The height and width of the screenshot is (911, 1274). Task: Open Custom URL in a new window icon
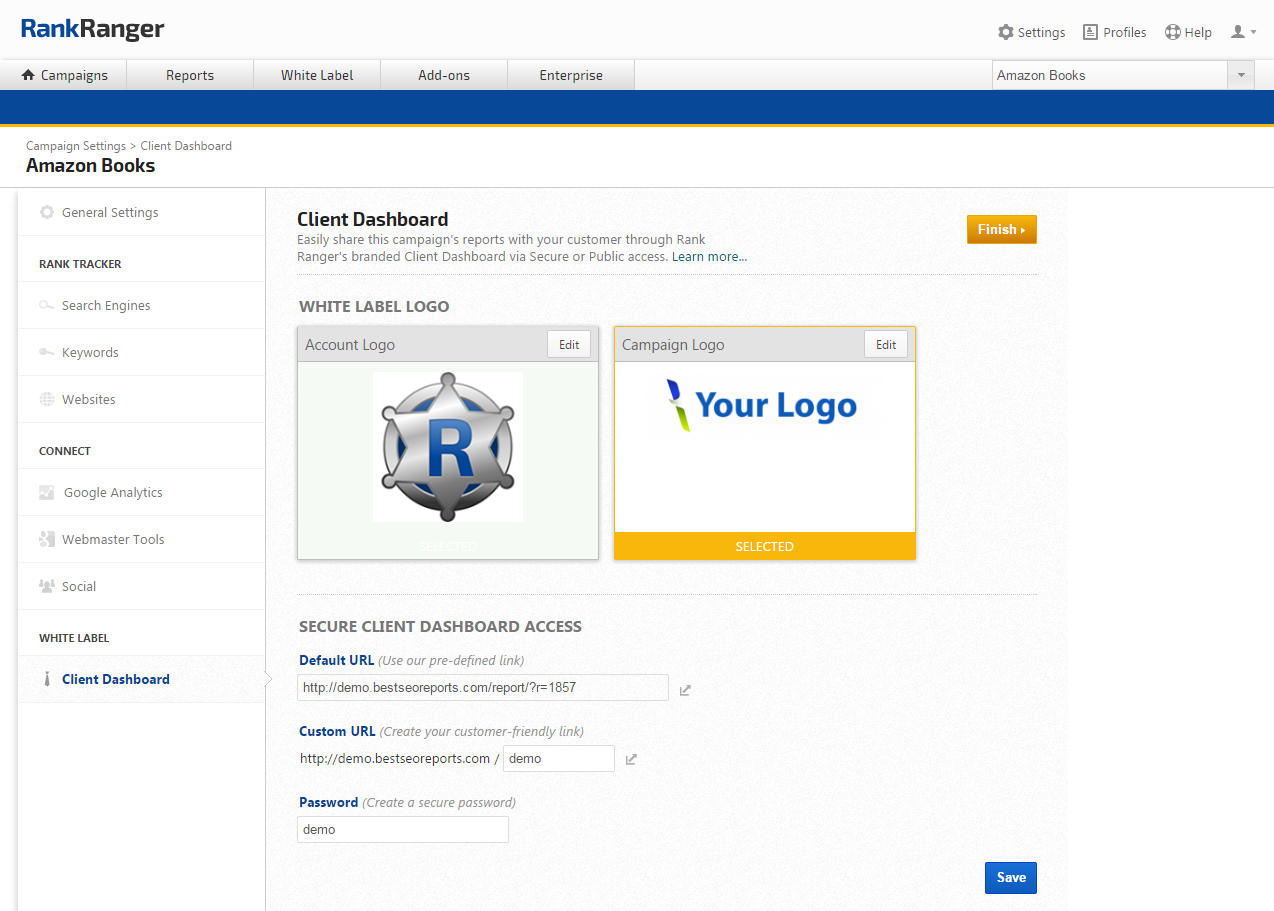point(631,760)
